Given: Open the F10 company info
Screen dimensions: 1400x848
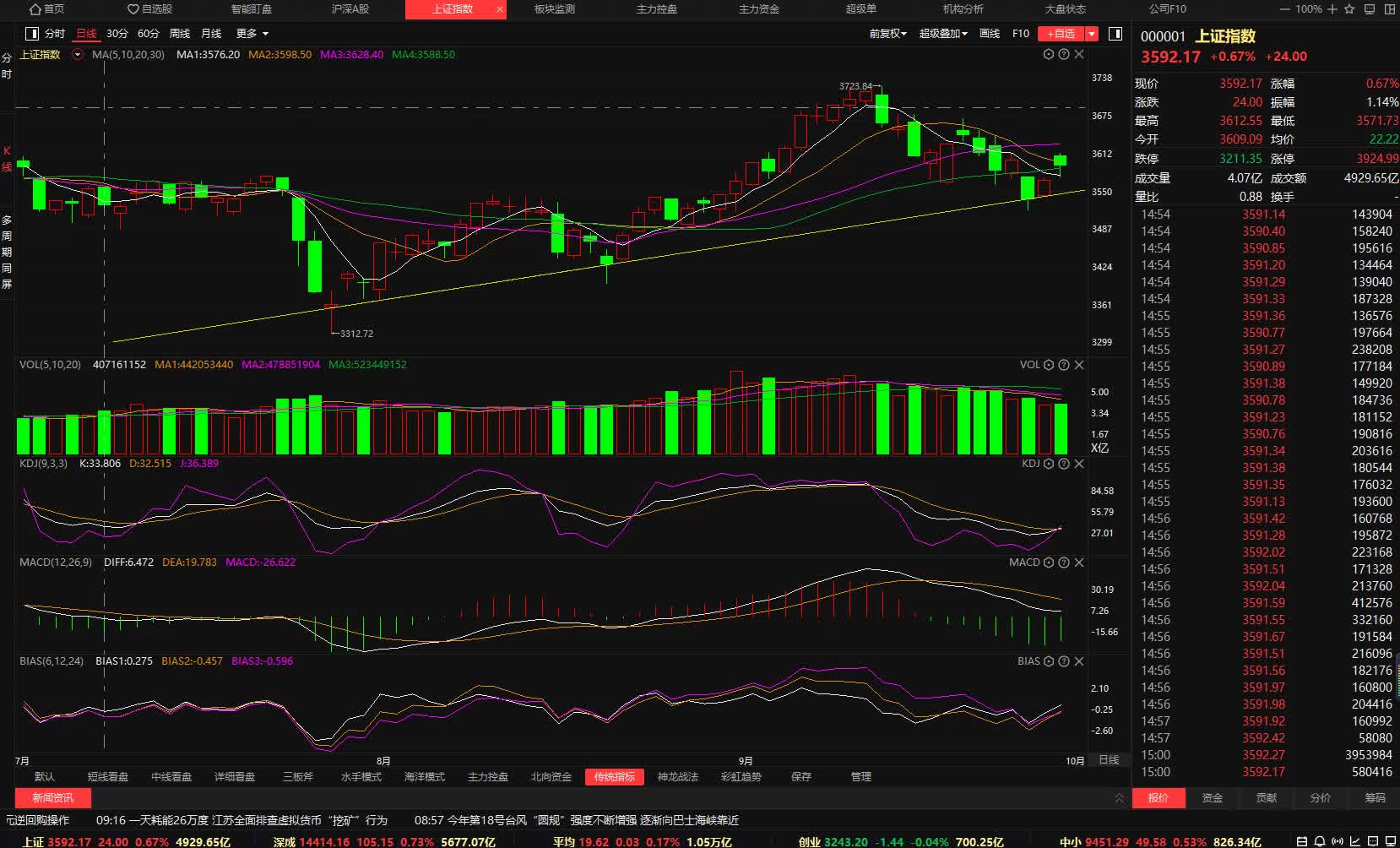Looking at the screenshot, I should [x=1021, y=34].
